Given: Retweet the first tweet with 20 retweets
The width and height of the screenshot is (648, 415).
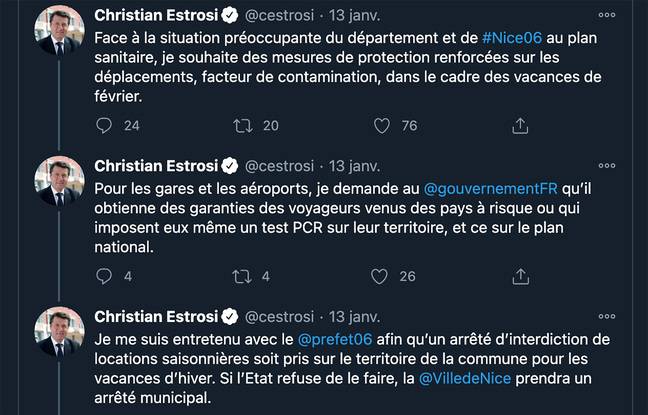Looking at the screenshot, I should [242, 126].
